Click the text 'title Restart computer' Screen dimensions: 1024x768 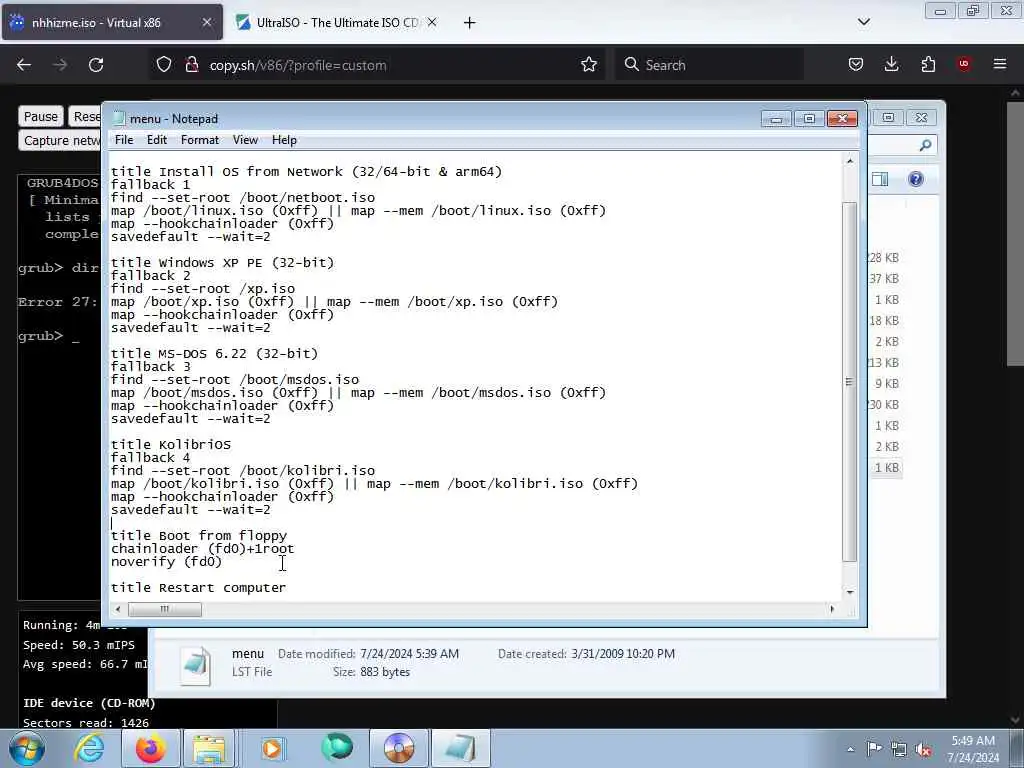pos(199,588)
